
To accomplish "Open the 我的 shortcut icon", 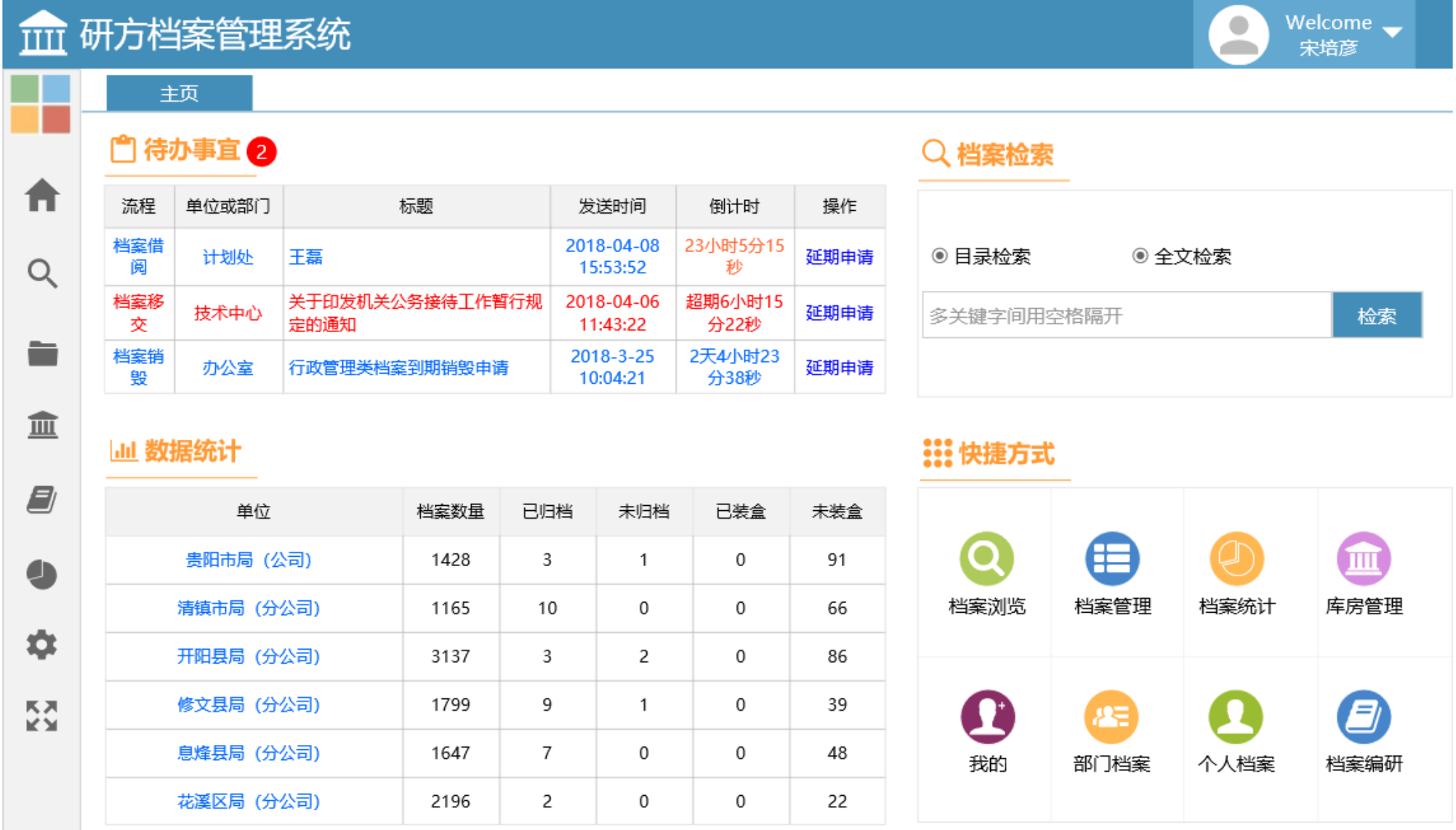I will tap(987, 717).
